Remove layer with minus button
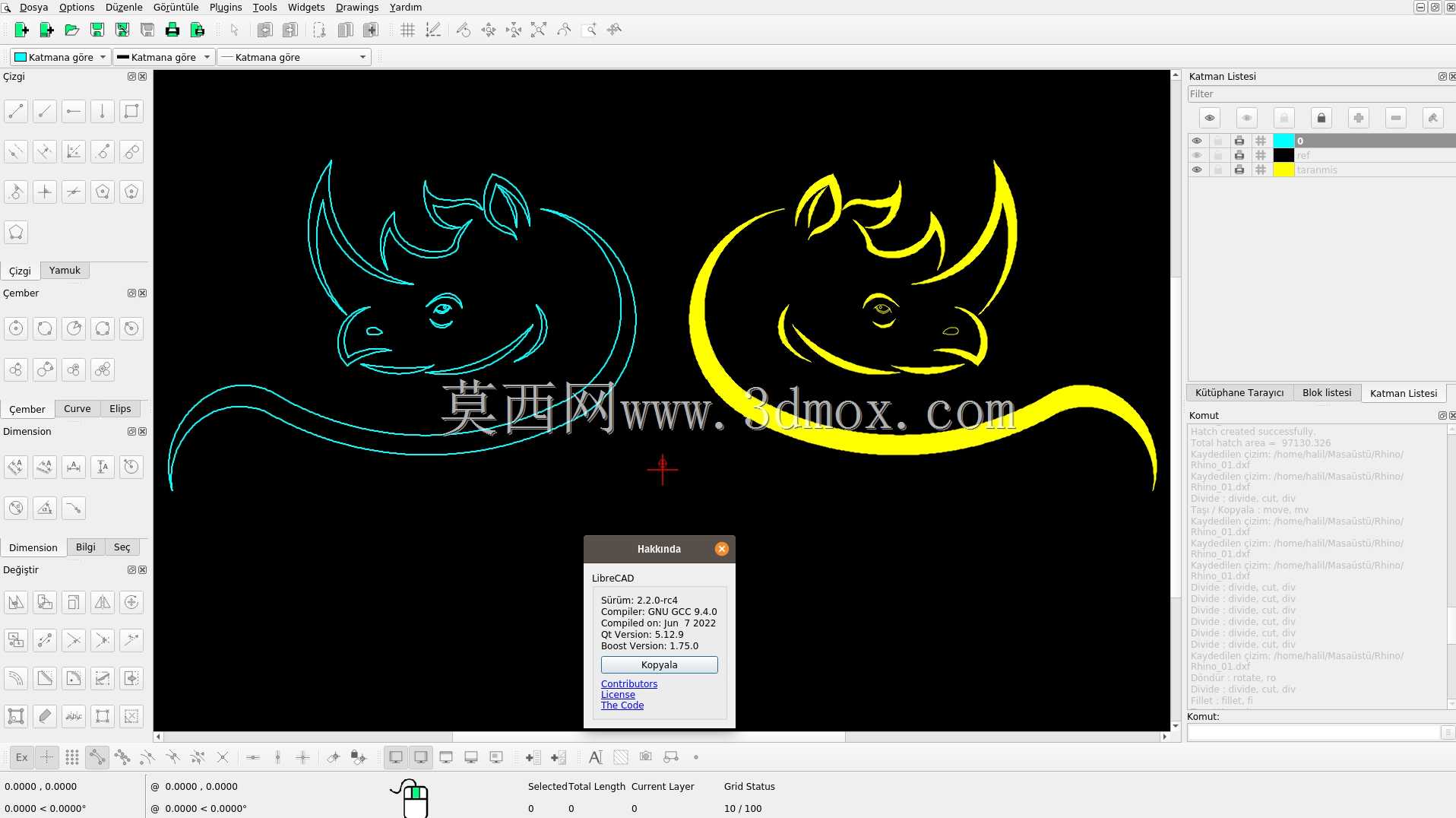This screenshot has height=818, width=1456. pos(1395,118)
